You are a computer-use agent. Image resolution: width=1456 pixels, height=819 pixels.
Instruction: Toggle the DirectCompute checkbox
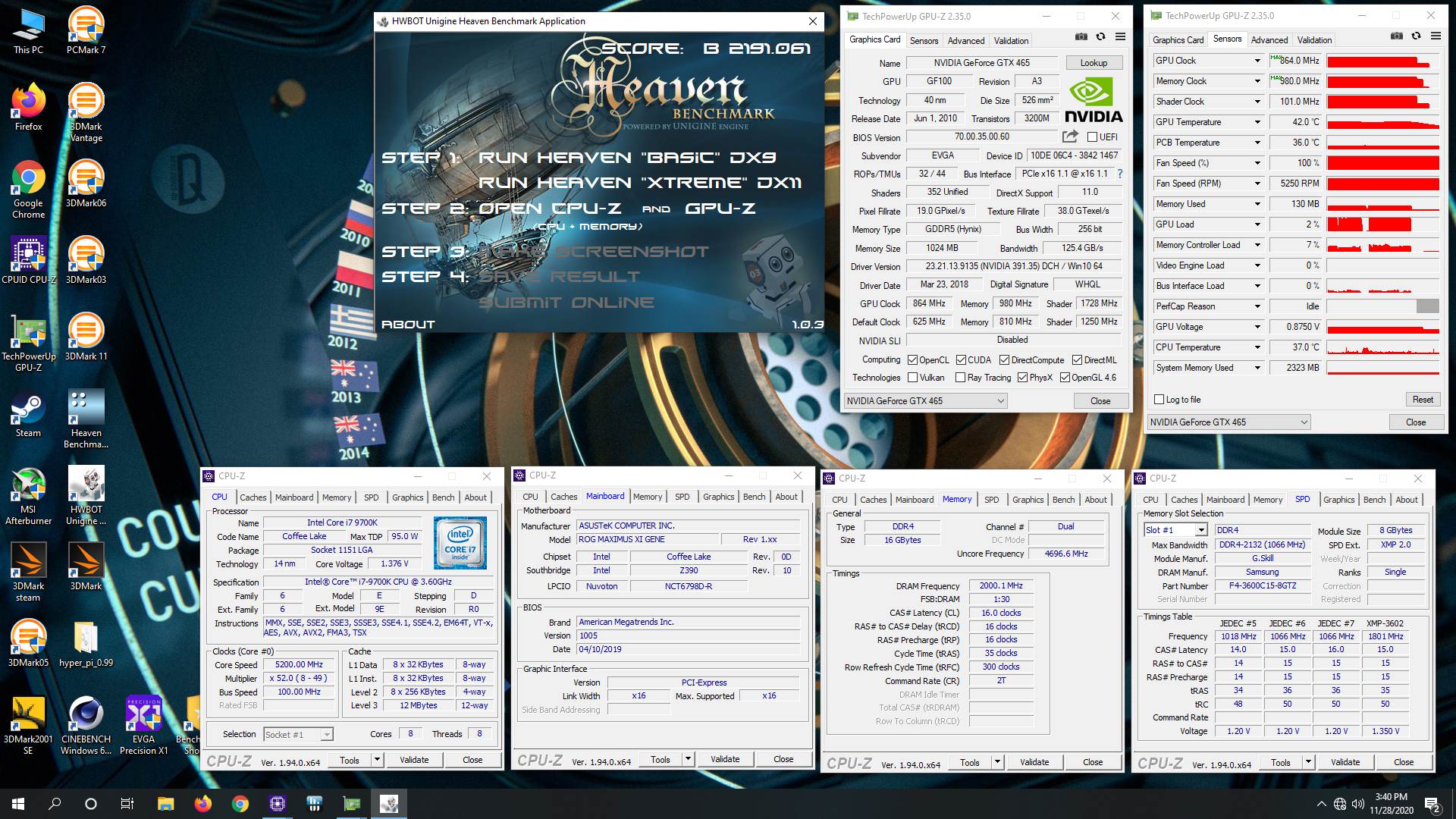1004,360
